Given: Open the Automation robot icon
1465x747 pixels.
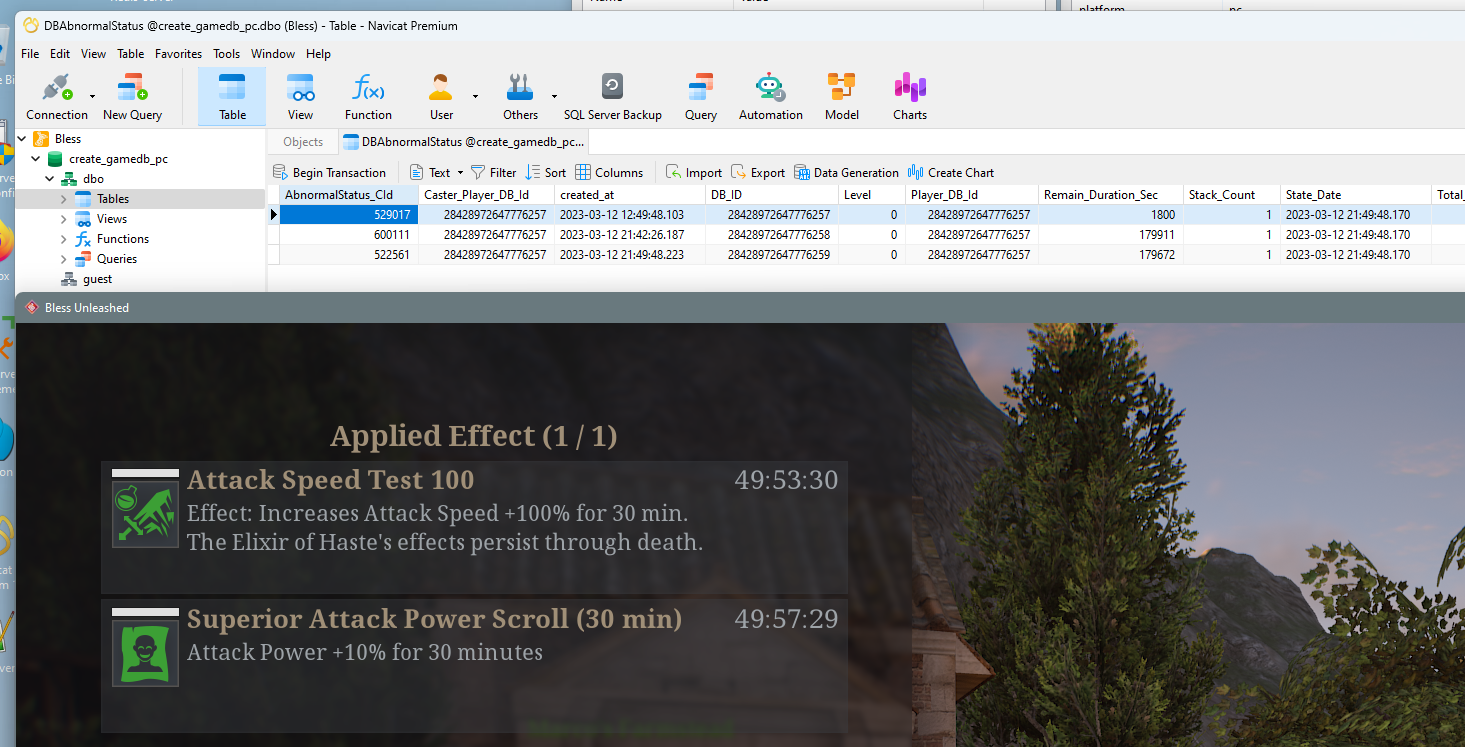Looking at the screenshot, I should [770, 97].
